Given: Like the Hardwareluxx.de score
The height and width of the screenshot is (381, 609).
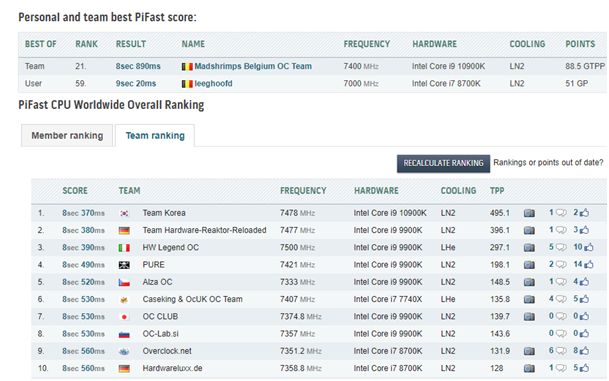Looking at the screenshot, I should [x=585, y=368].
